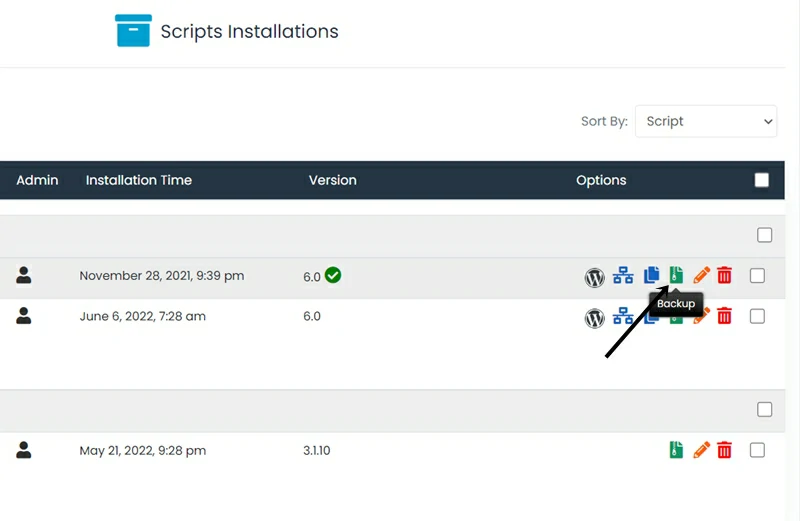Delete the version 3.1.10 installation
The height and width of the screenshot is (521, 800).
click(725, 450)
